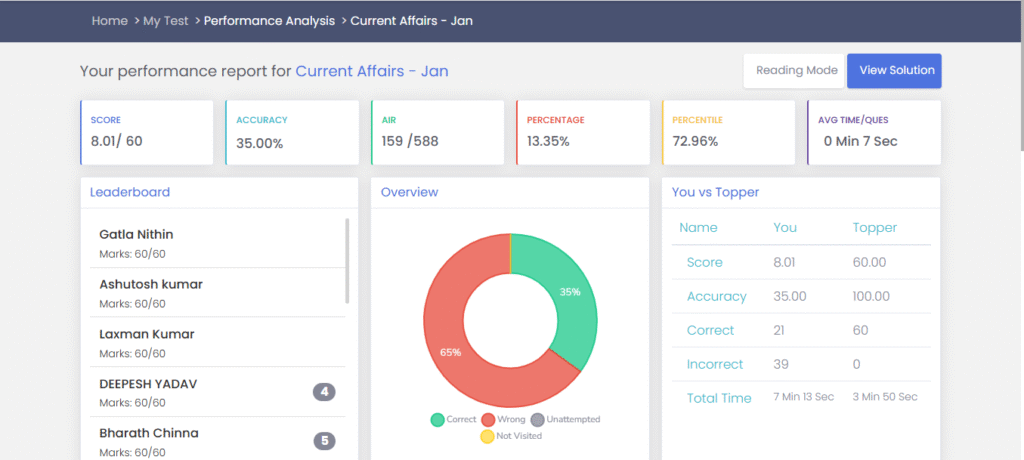The height and width of the screenshot is (460, 1024).
Task: Toggle the green Correct legend marker
Action: pos(438,420)
